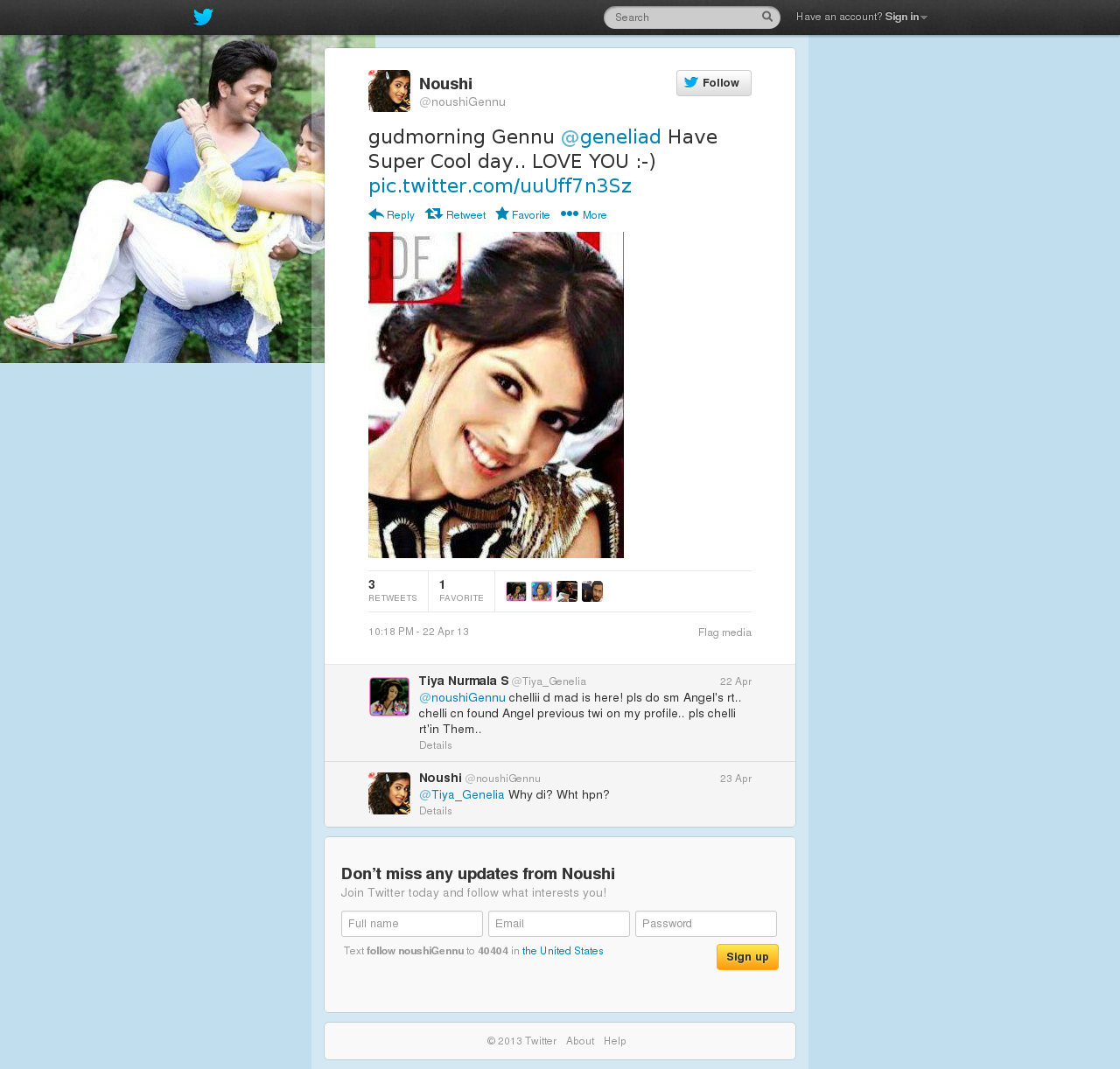Viewport: 1120px width, 1069px height.
Task: Open fourth retweeter avatar
Action: click(592, 591)
